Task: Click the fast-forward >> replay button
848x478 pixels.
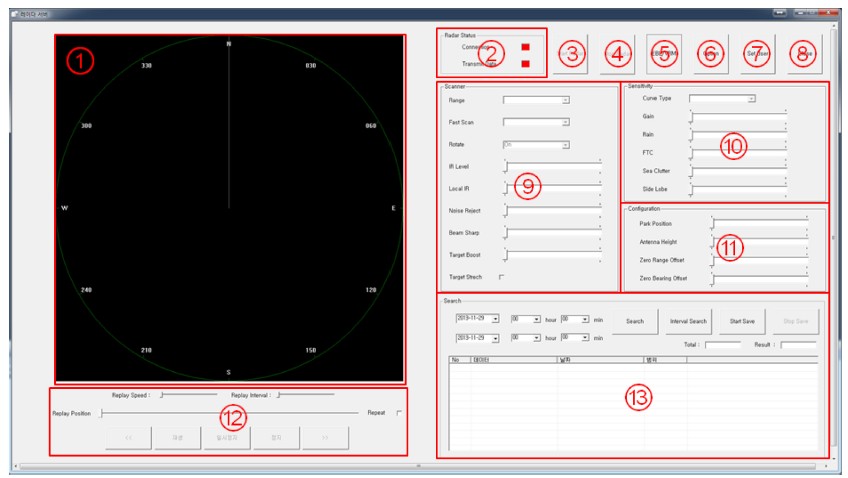Action: (x=326, y=437)
